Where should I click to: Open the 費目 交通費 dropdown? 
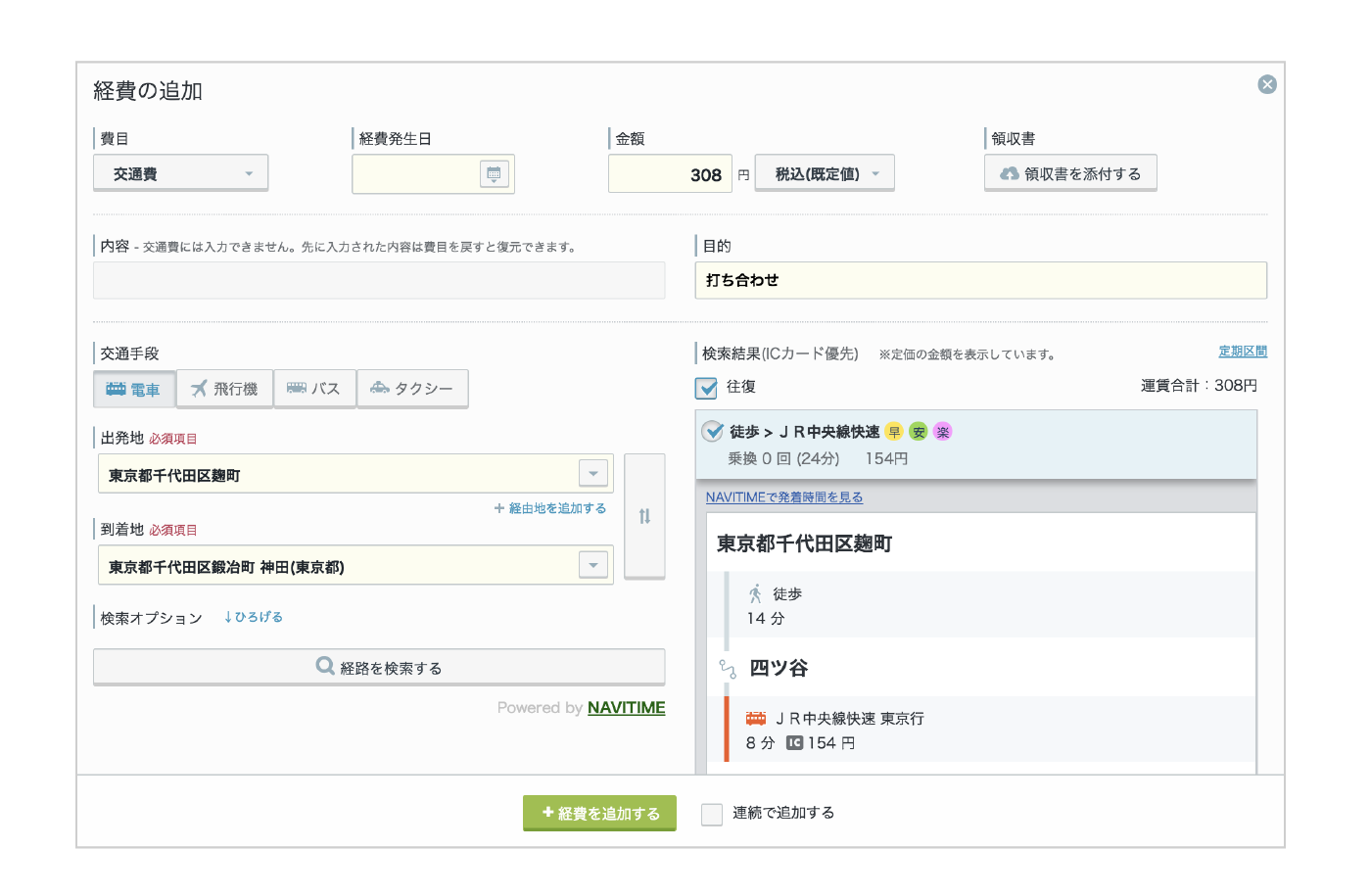pos(181,173)
